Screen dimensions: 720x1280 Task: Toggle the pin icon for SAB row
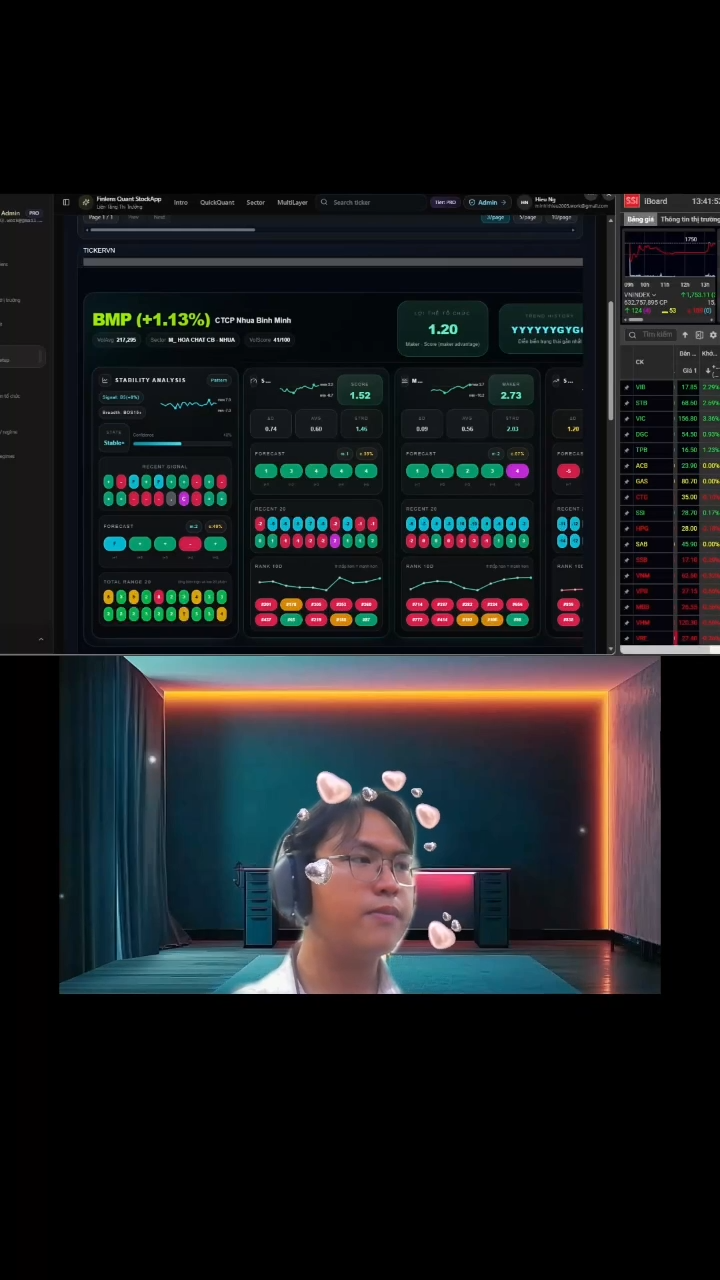click(x=627, y=544)
